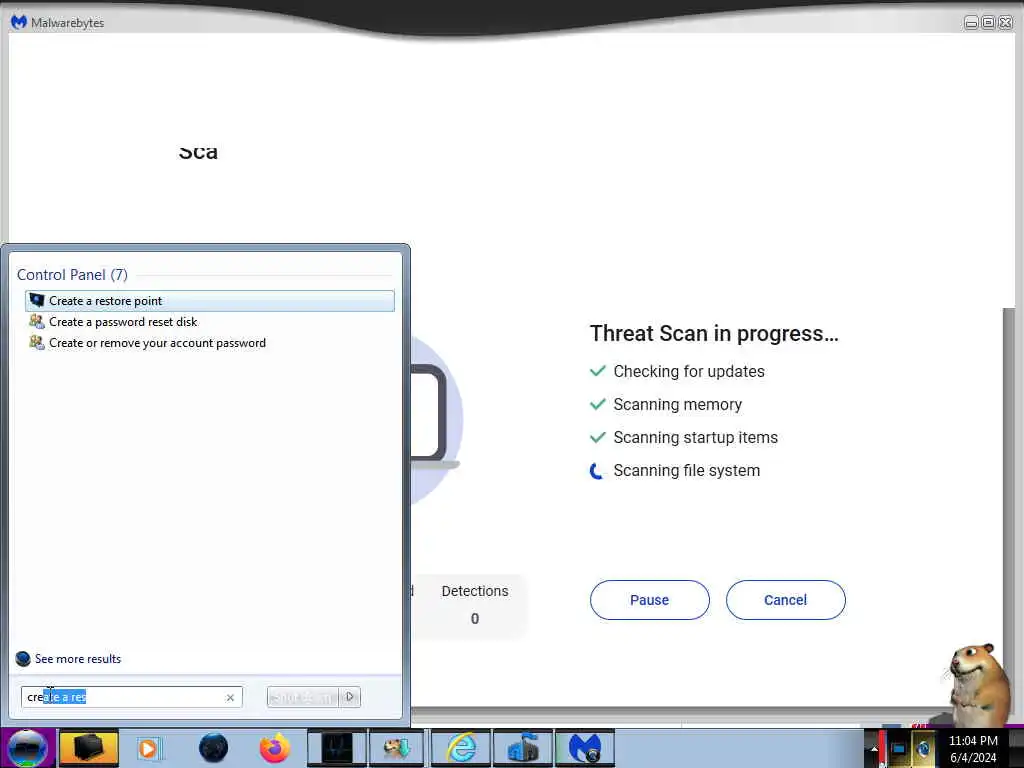Click Scanning startup items status line
The width and height of the screenshot is (1024, 768).
[684, 438]
